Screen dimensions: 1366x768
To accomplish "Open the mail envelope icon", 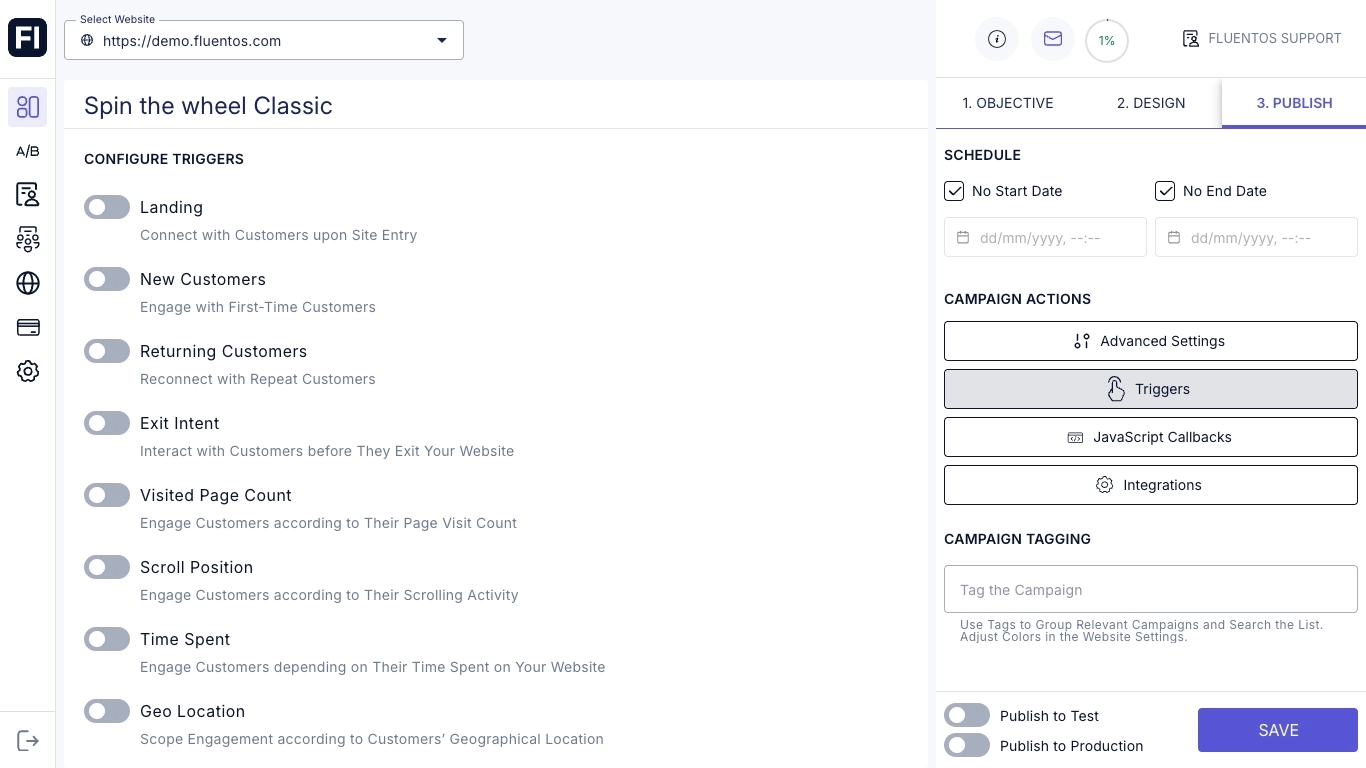I will point(1052,39).
